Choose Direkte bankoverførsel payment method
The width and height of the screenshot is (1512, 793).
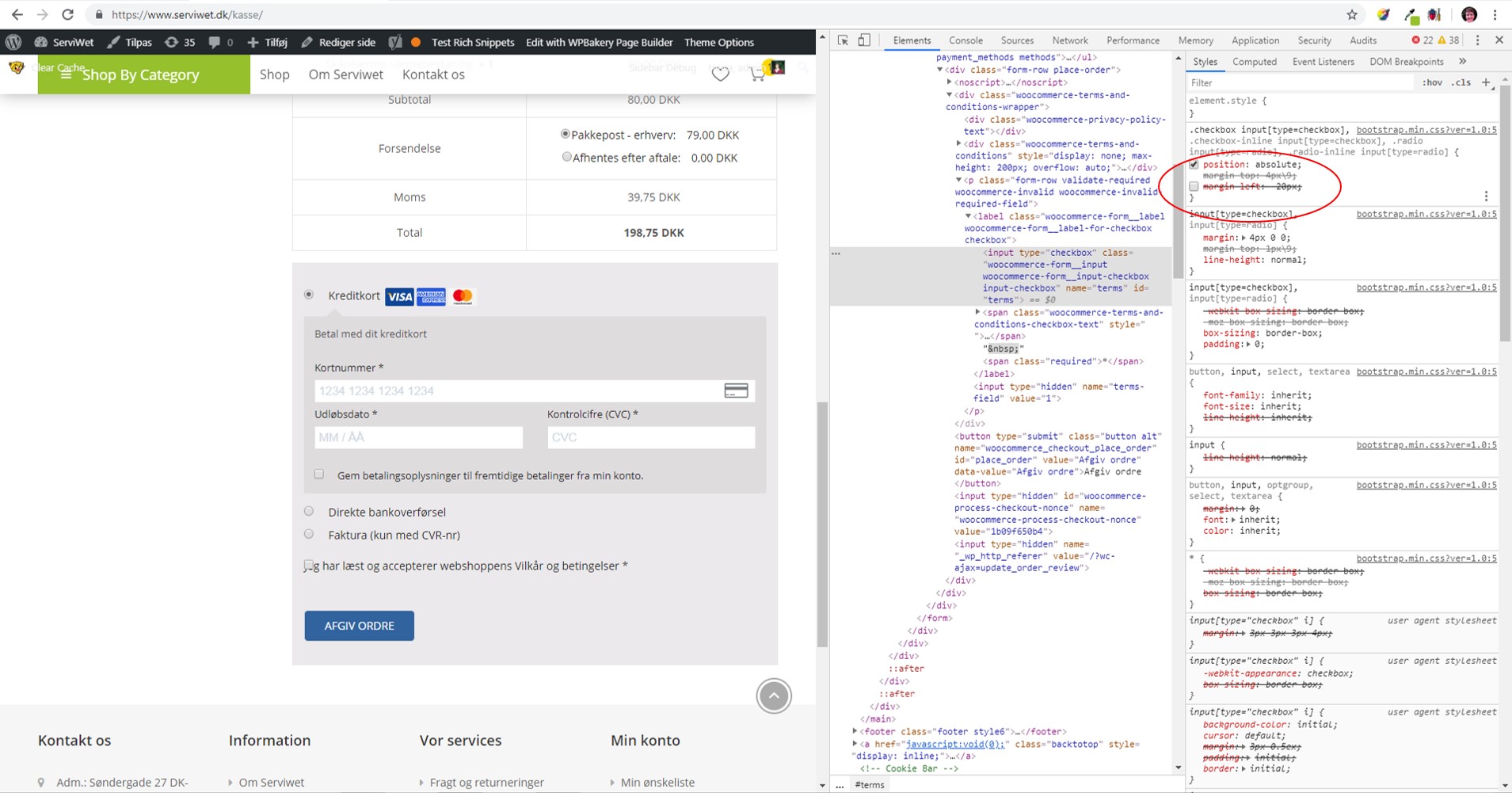pyautogui.click(x=309, y=511)
